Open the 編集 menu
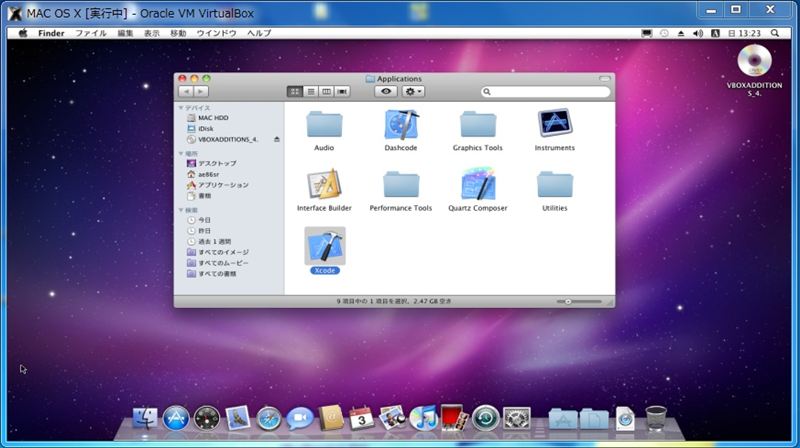Image resolution: width=800 pixels, height=448 pixels. coord(125,33)
